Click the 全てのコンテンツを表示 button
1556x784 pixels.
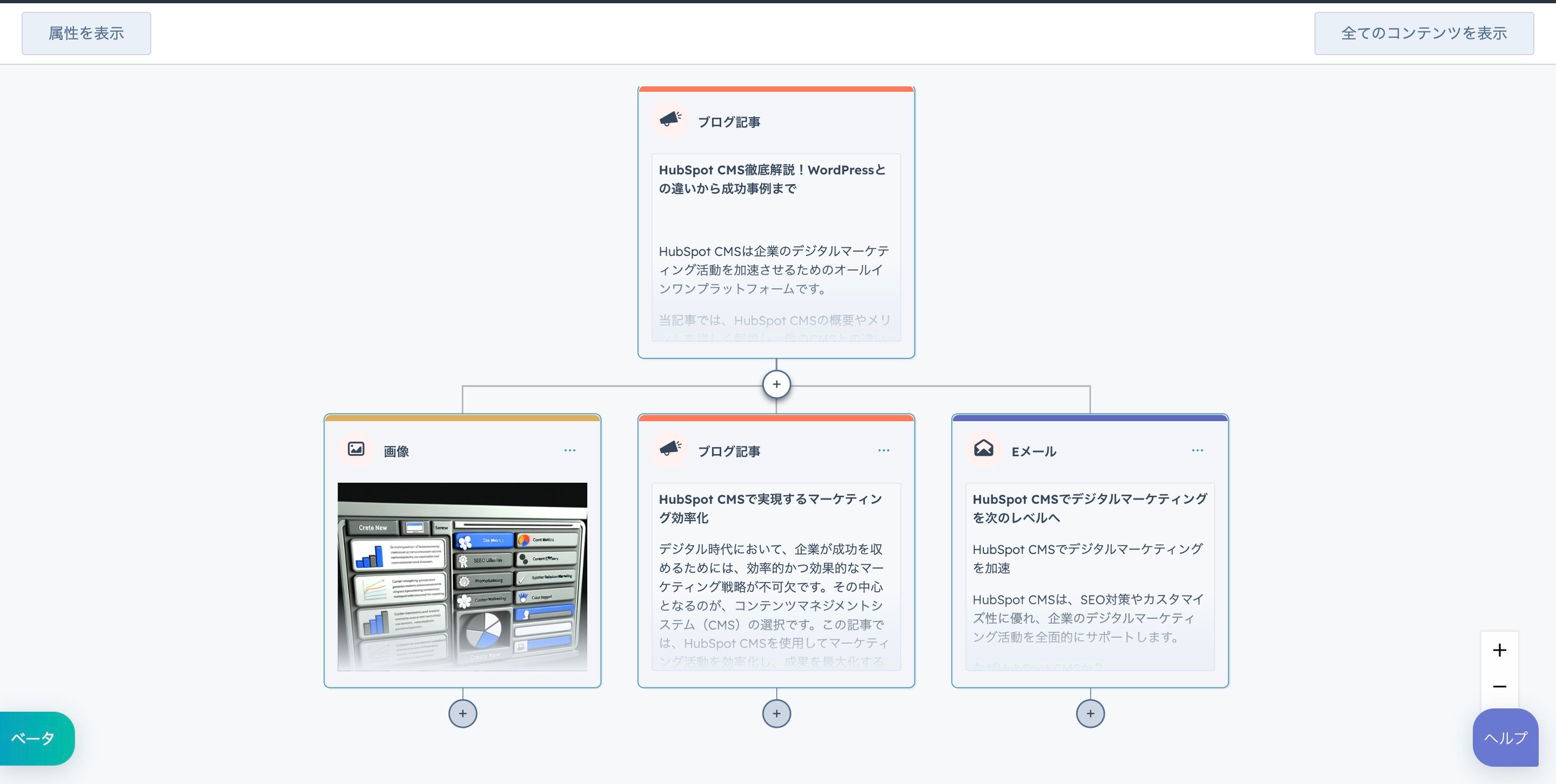tap(1424, 33)
